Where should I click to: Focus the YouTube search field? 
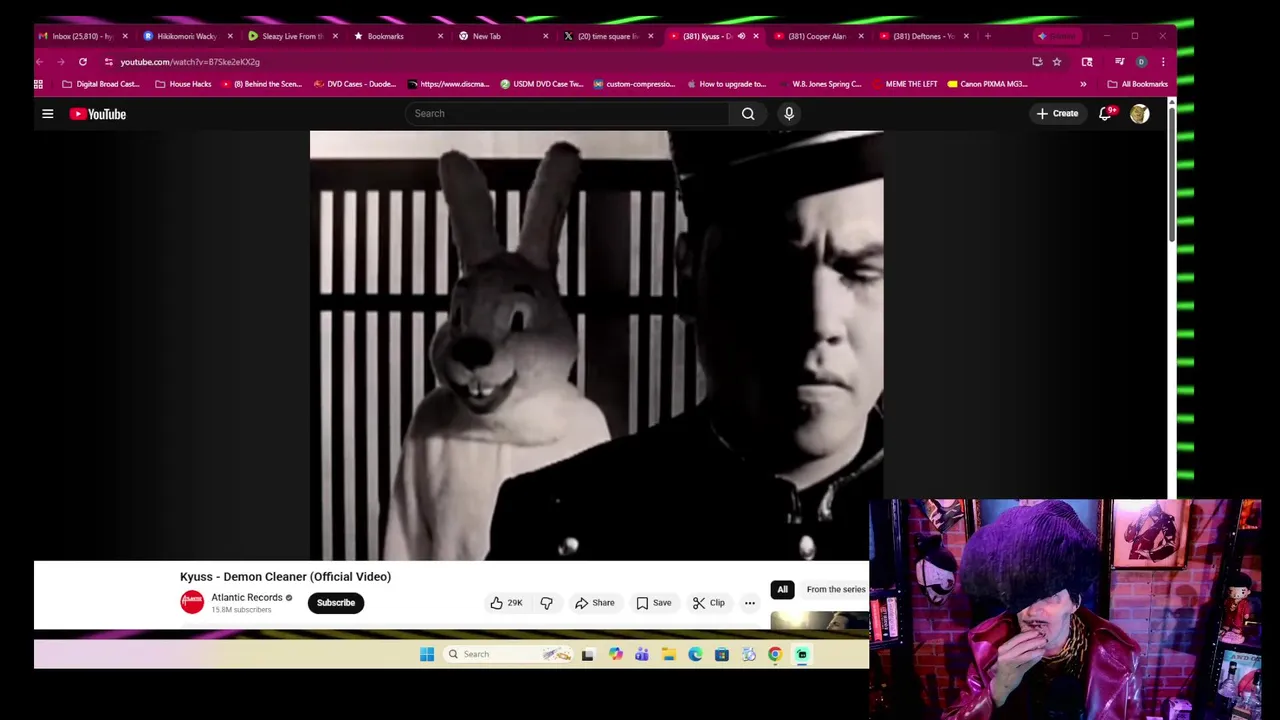(567, 114)
